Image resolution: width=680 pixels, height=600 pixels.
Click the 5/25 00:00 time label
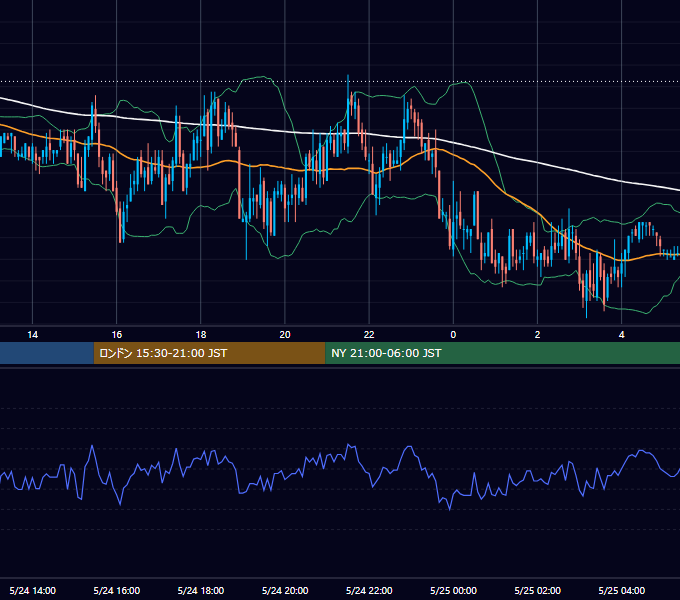pos(453,590)
